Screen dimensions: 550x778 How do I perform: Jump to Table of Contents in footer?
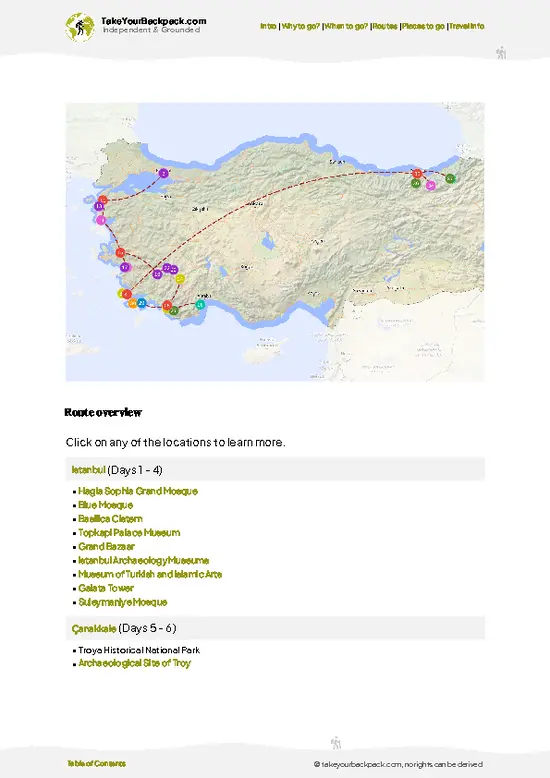tap(96, 764)
